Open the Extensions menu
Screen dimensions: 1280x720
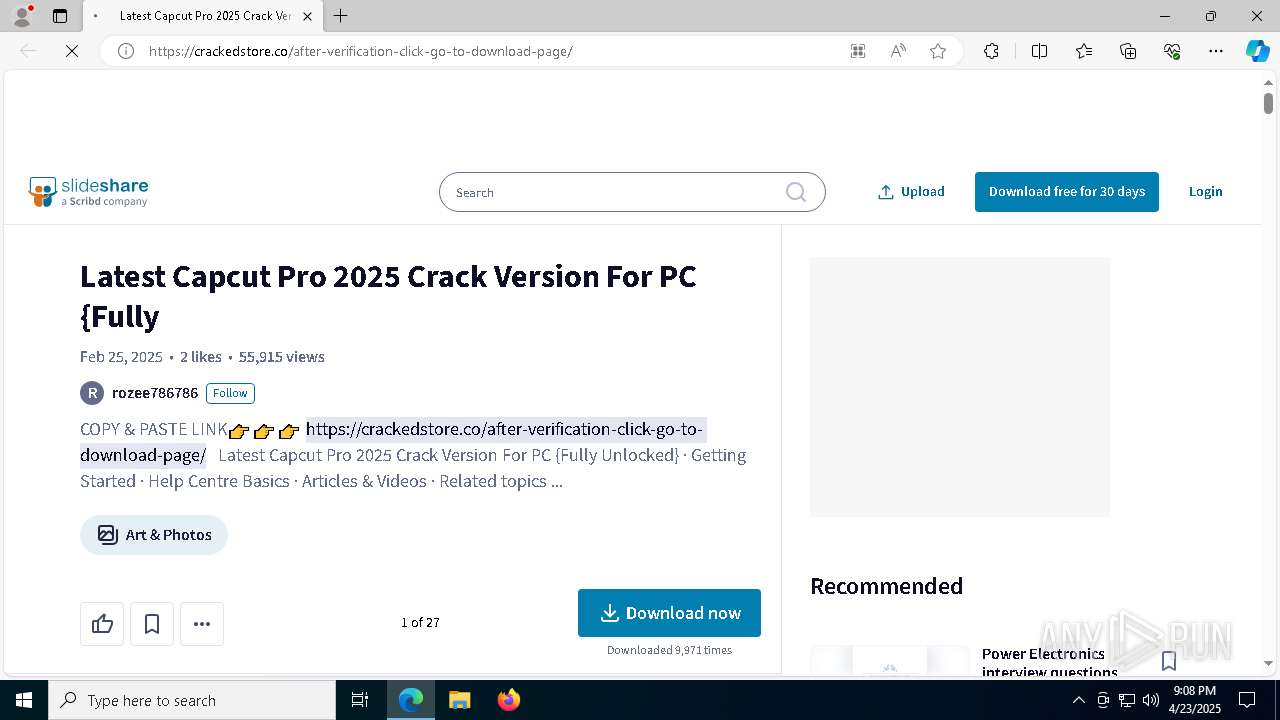991,51
